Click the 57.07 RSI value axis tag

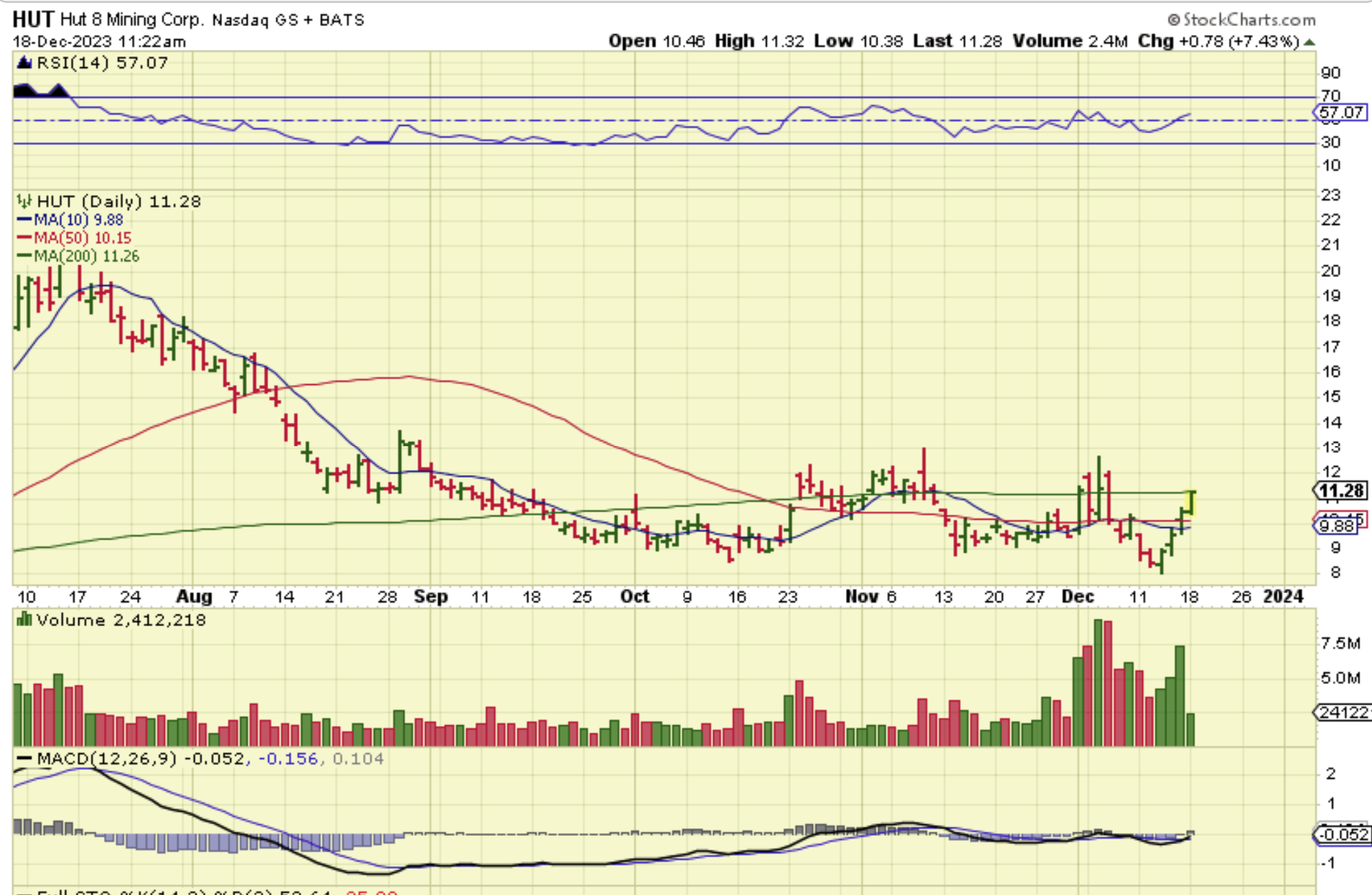coord(1341,112)
